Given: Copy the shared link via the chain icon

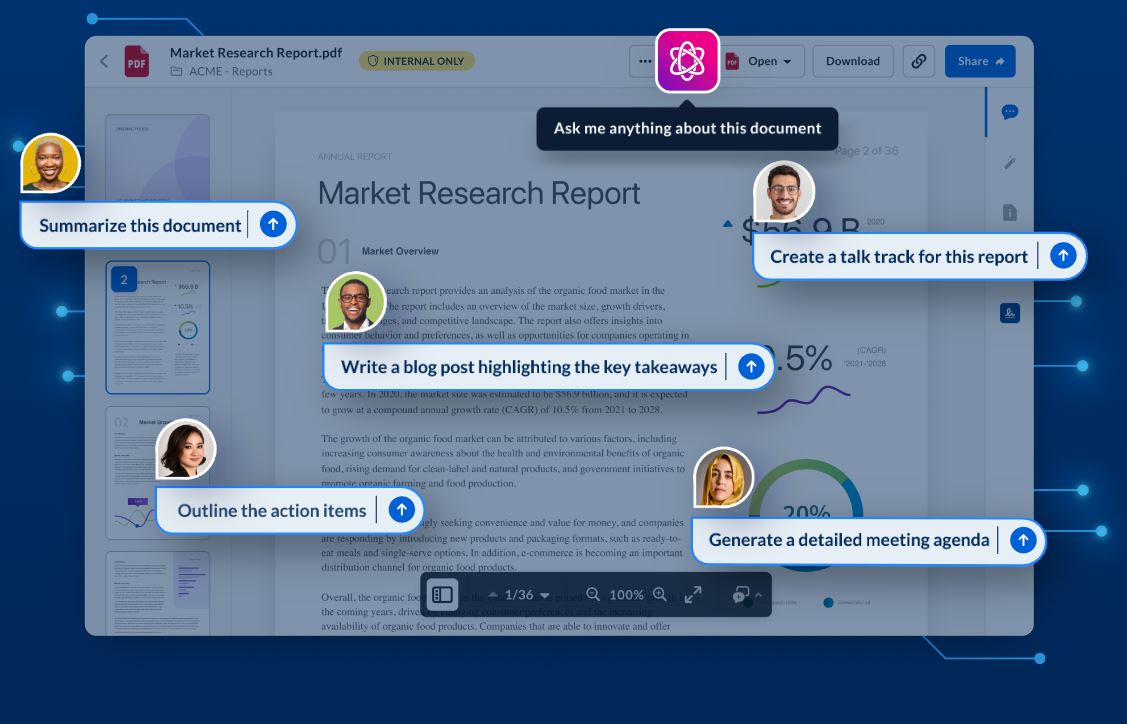Looking at the screenshot, I should point(919,61).
